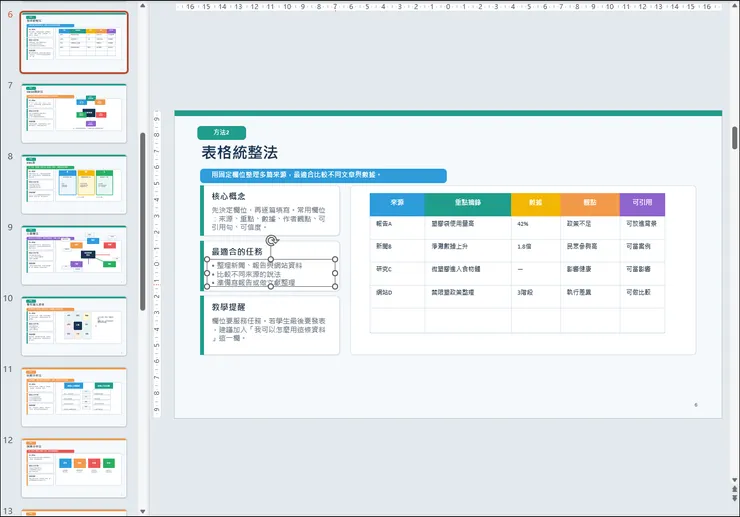This screenshot has height=517, width=740.
Task: Click the blue 來源 table header
Action: click(x=397, y=203)
